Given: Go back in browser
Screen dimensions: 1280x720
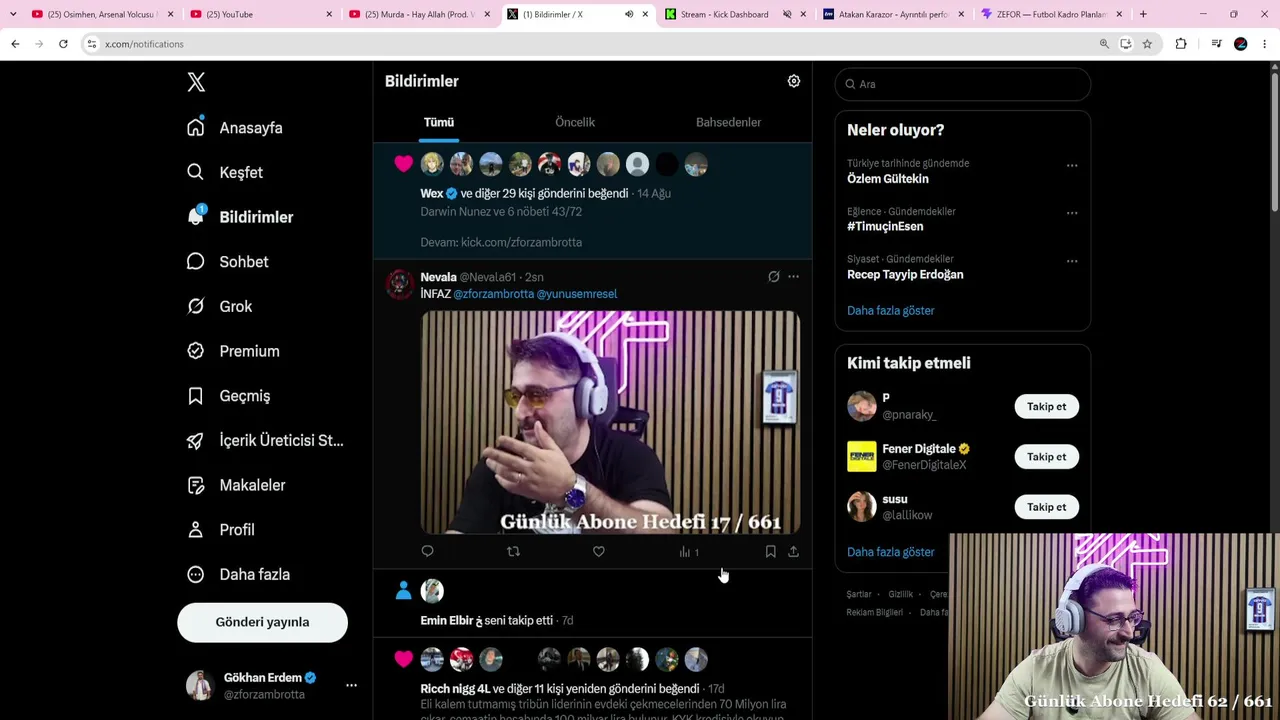Looking at the screenshot, I should click(x=15, y=44).
